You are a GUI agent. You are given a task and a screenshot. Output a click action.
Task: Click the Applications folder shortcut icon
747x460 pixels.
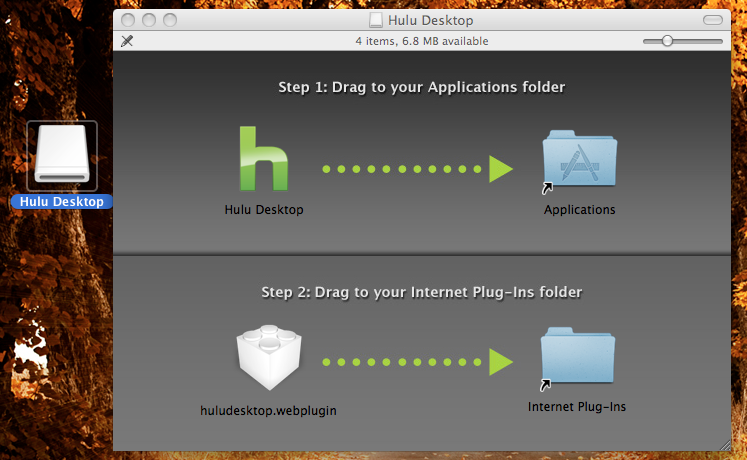tap(579, 160)
